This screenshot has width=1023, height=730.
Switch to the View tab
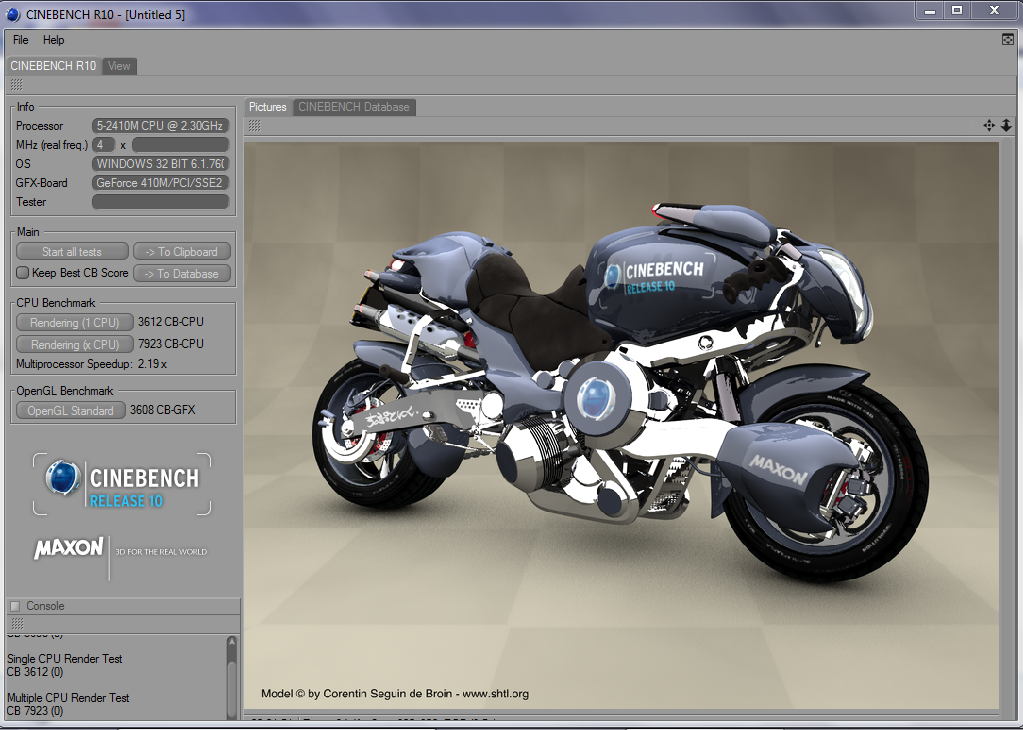pos(119,66)
